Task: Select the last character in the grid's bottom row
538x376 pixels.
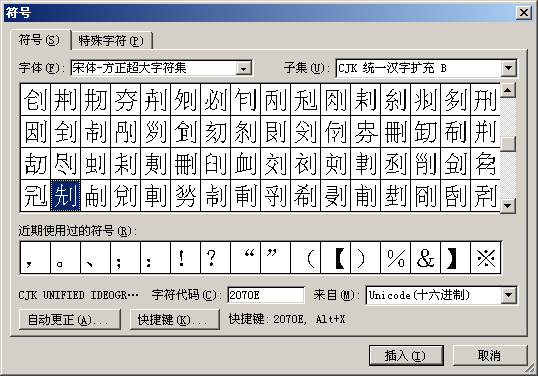Action: [485, 196]
